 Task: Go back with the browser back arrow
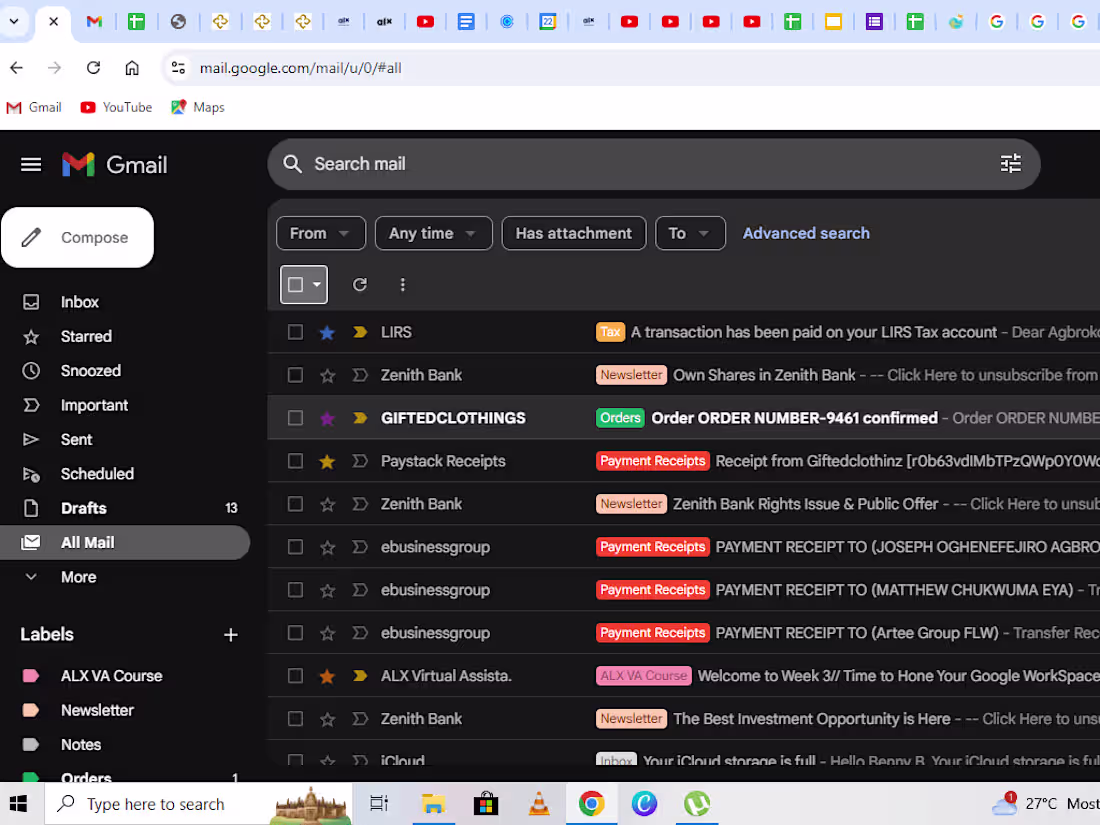pos(17,68)
